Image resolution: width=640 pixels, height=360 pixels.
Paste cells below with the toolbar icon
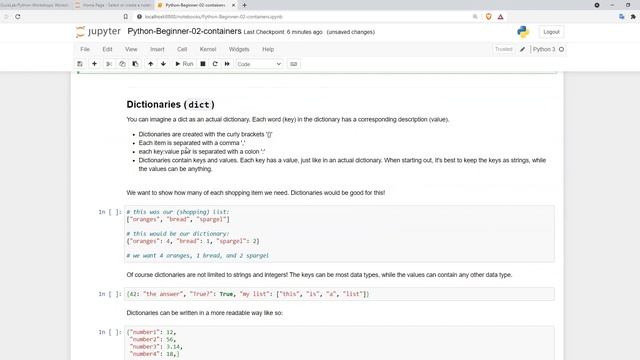click(x=135, y=64)
